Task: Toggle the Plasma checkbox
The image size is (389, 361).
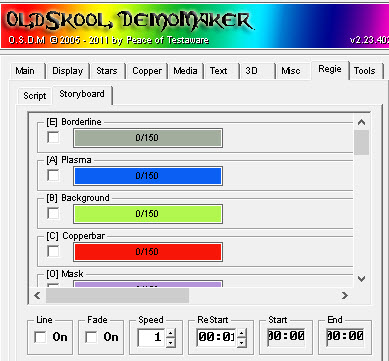Action: 53,175
